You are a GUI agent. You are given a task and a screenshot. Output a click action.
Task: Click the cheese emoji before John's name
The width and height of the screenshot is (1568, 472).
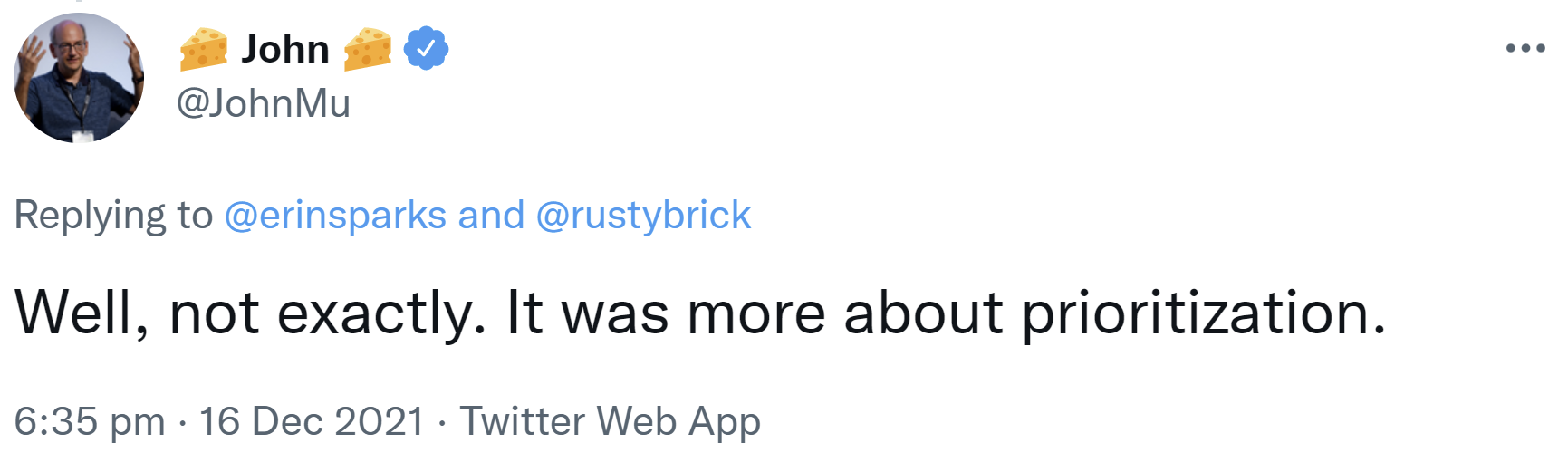(204, 49)
